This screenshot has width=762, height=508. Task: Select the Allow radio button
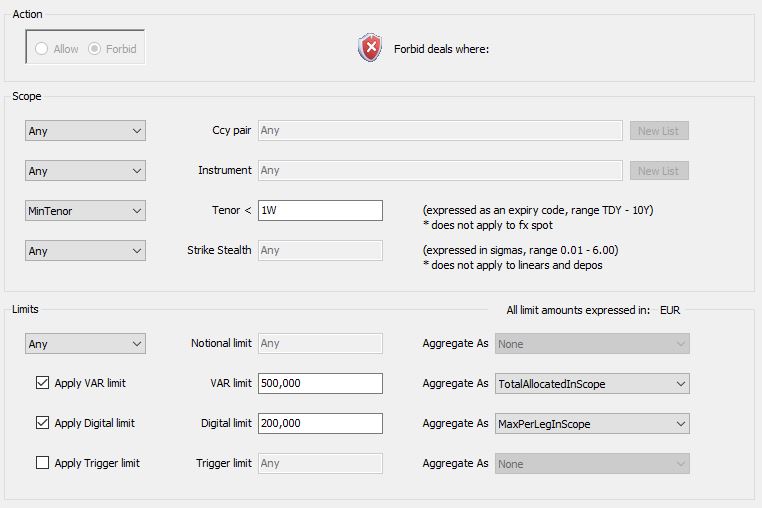click(41, 49)
